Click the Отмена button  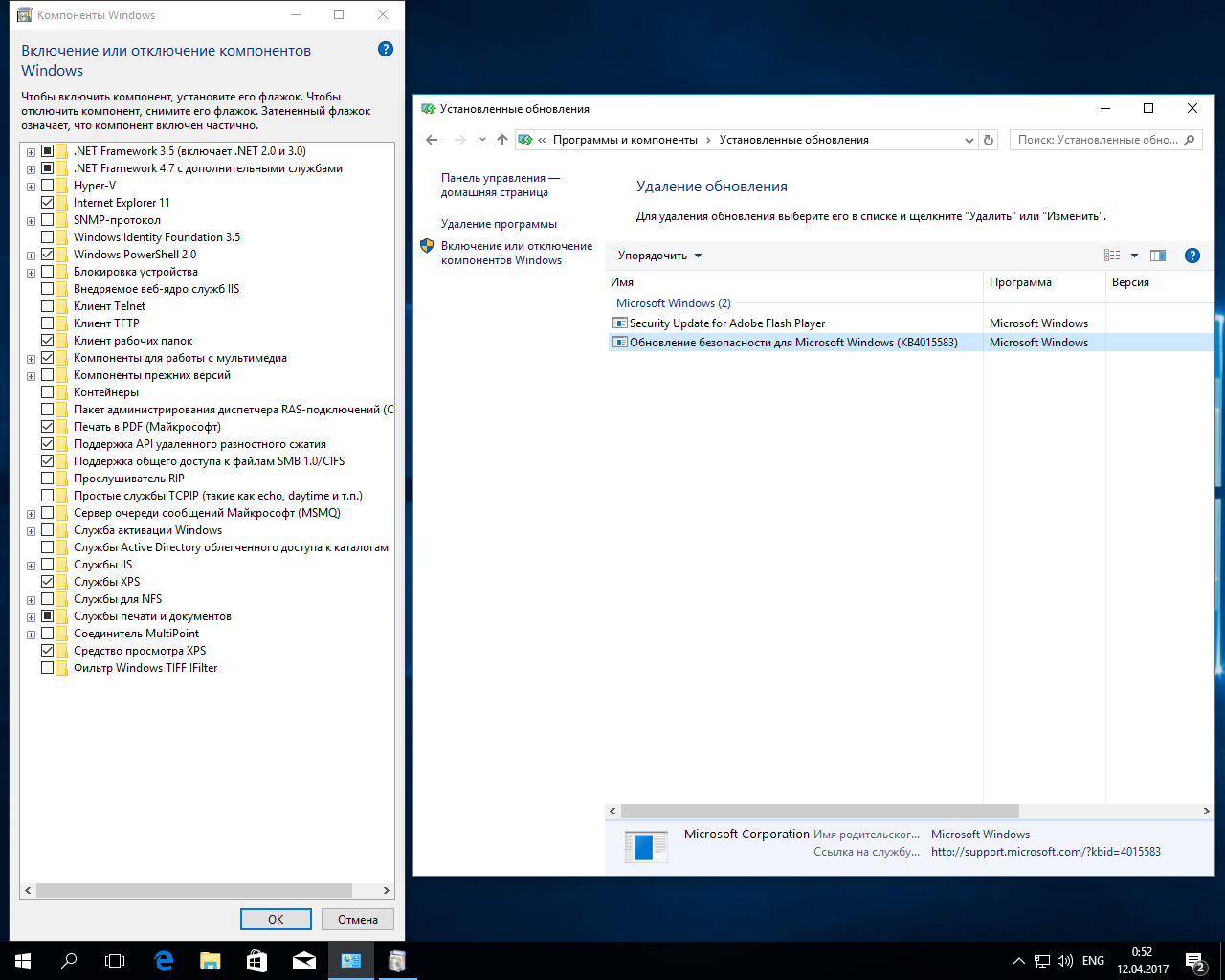click(x=358, y=919)
